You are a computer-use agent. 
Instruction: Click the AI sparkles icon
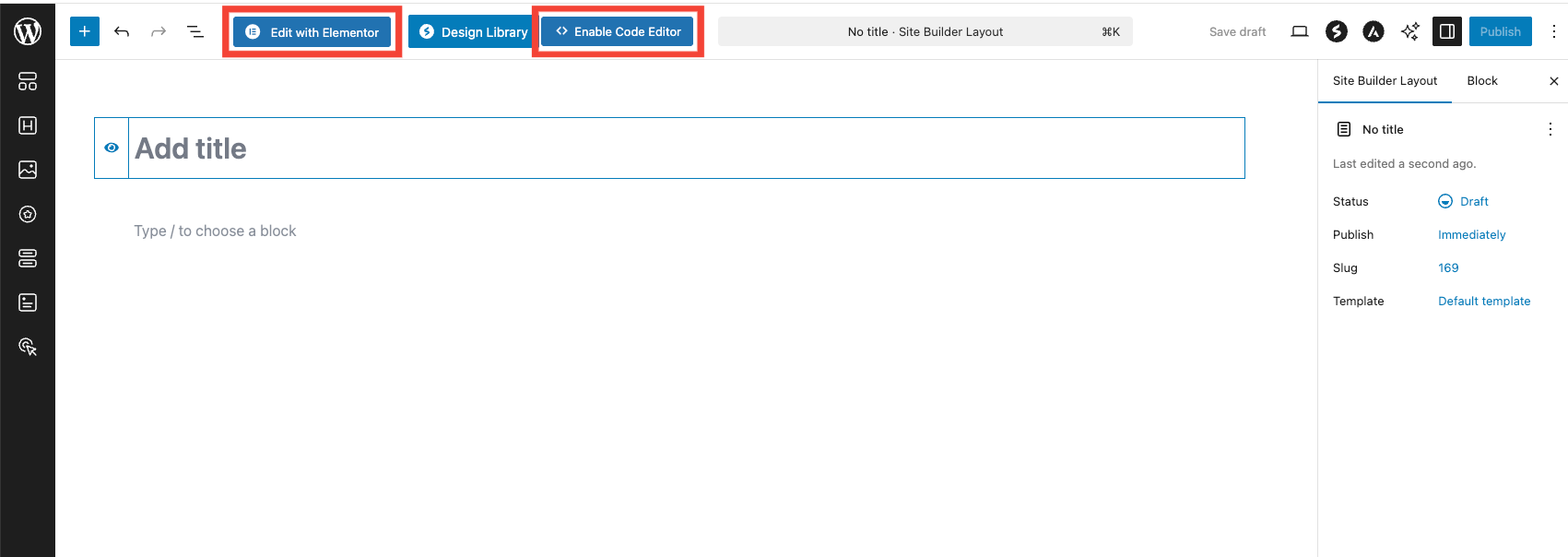point(1409,31)
